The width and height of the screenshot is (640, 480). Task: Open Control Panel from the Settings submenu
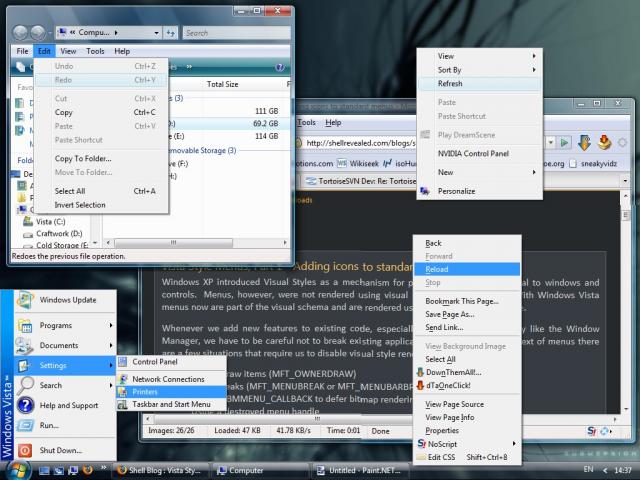coord(171,362)
